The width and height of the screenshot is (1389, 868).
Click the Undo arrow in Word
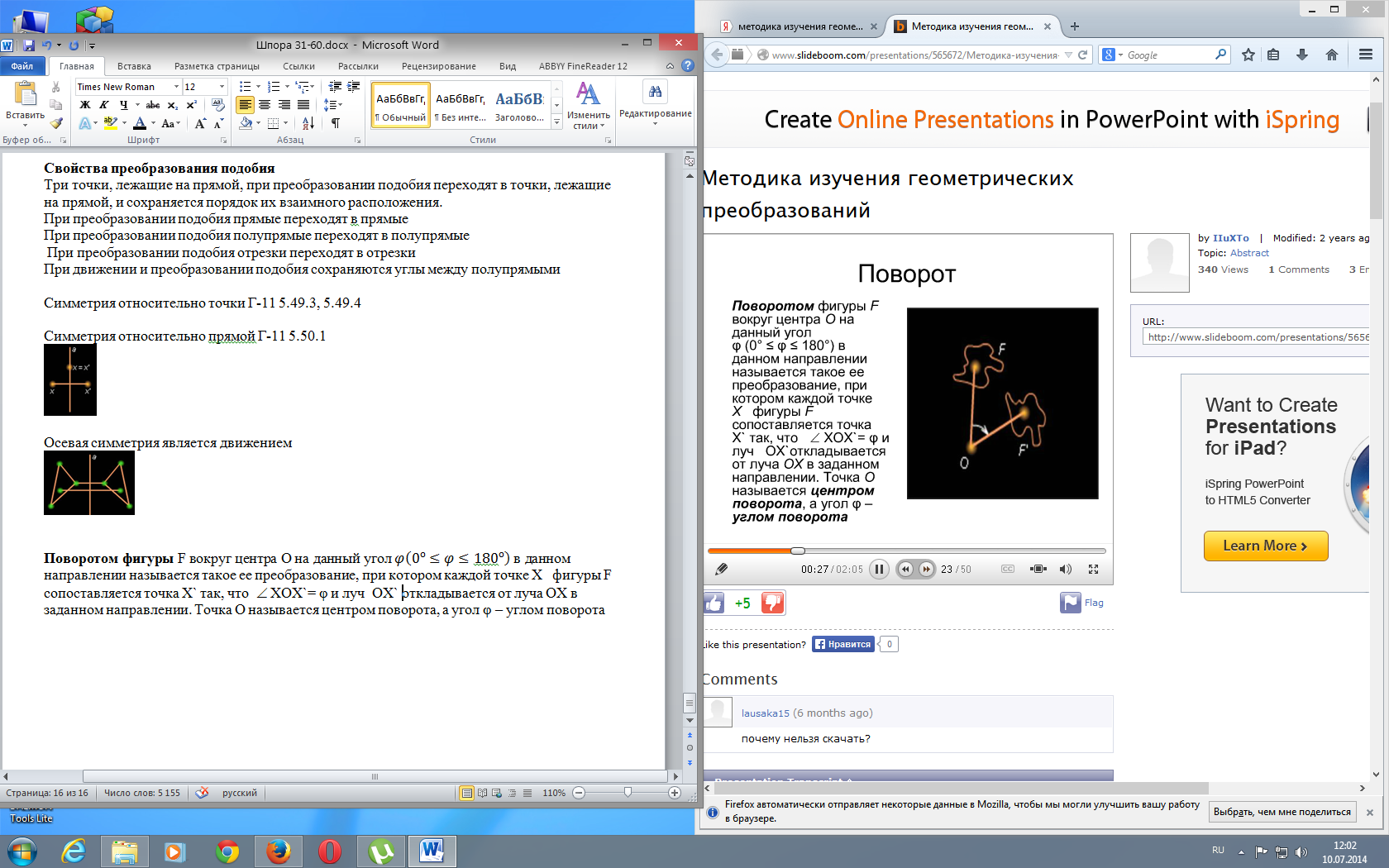pos(47,45)
